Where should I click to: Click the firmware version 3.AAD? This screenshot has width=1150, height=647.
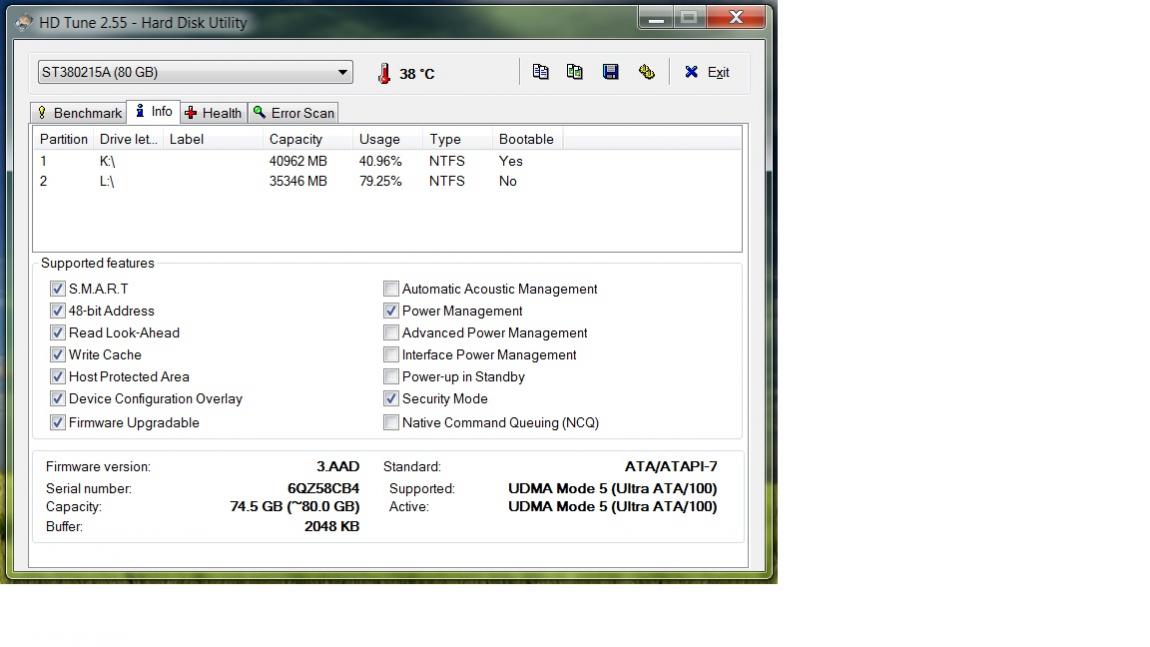click(x=338, y=467)
